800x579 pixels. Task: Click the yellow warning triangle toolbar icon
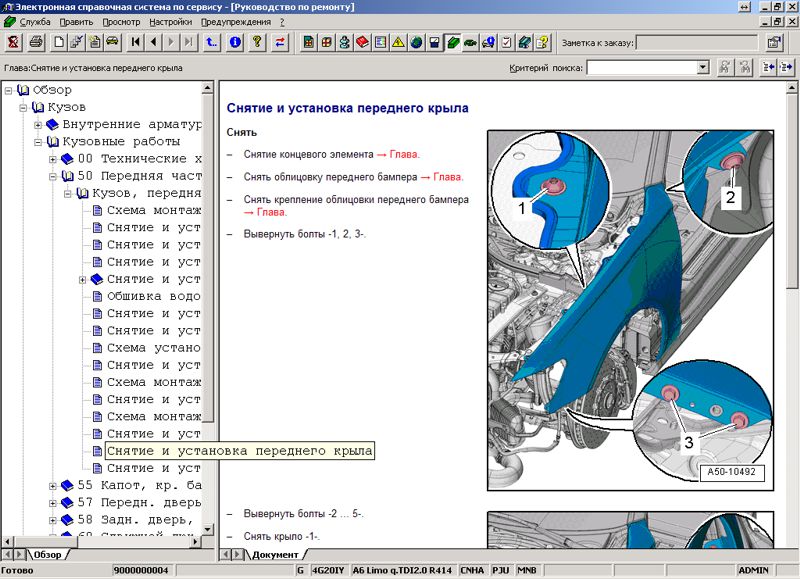398,42
